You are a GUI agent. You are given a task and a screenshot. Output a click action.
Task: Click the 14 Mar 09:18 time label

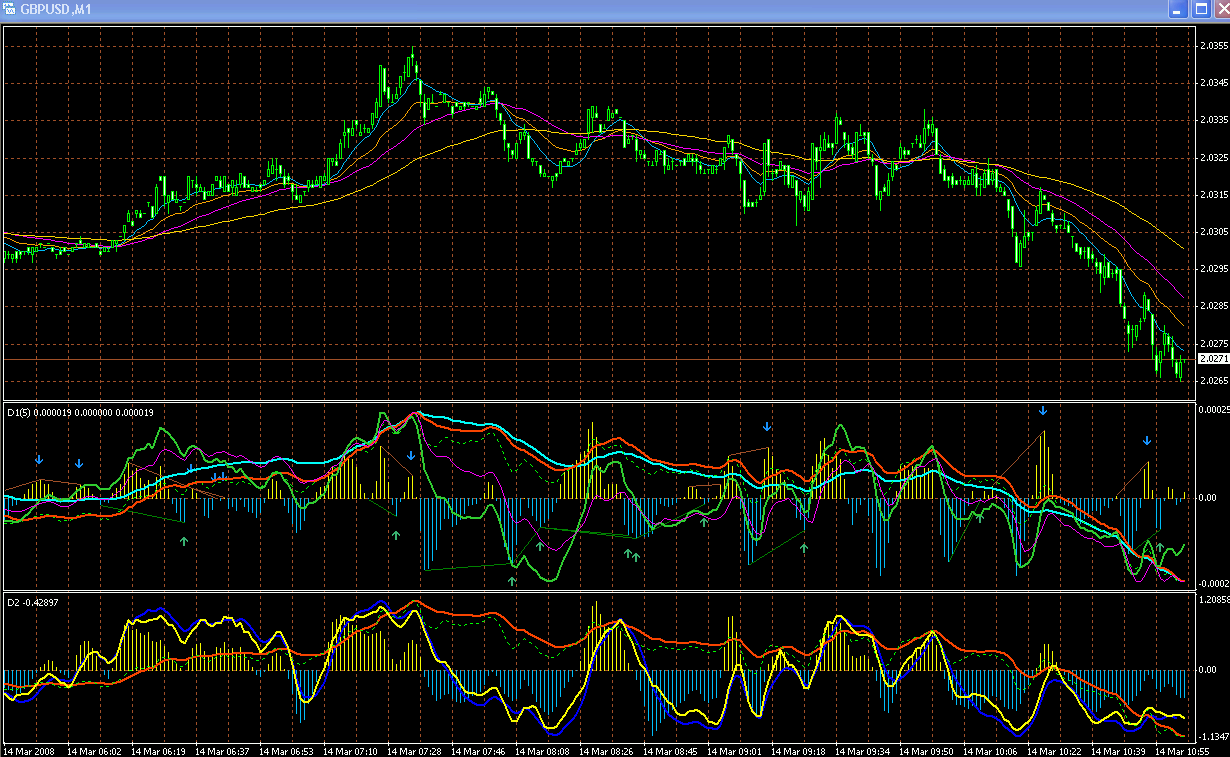pyautogui.click(x=798, y=750)
